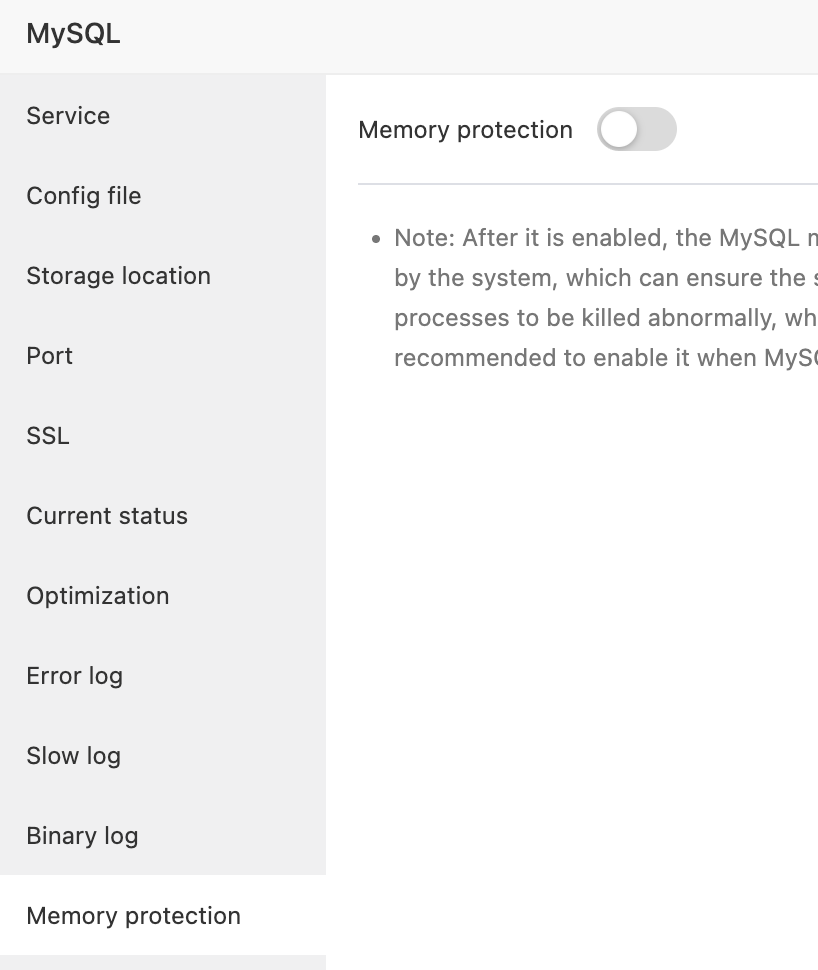This screenshot has width=818, height=970.
Task: Show the Error log
Action: [75, 676]
